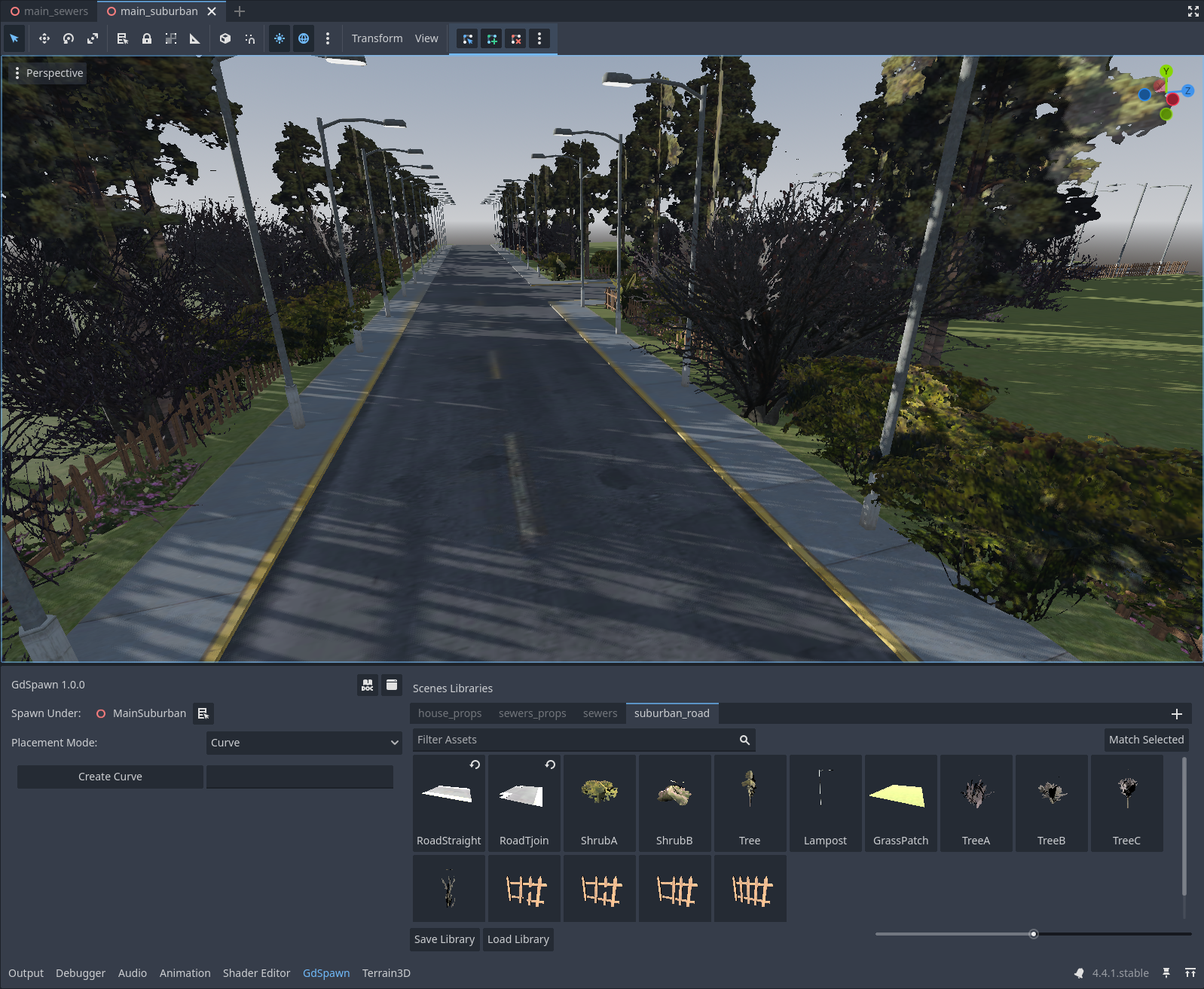Click the Save Library button

pos(445,939)
